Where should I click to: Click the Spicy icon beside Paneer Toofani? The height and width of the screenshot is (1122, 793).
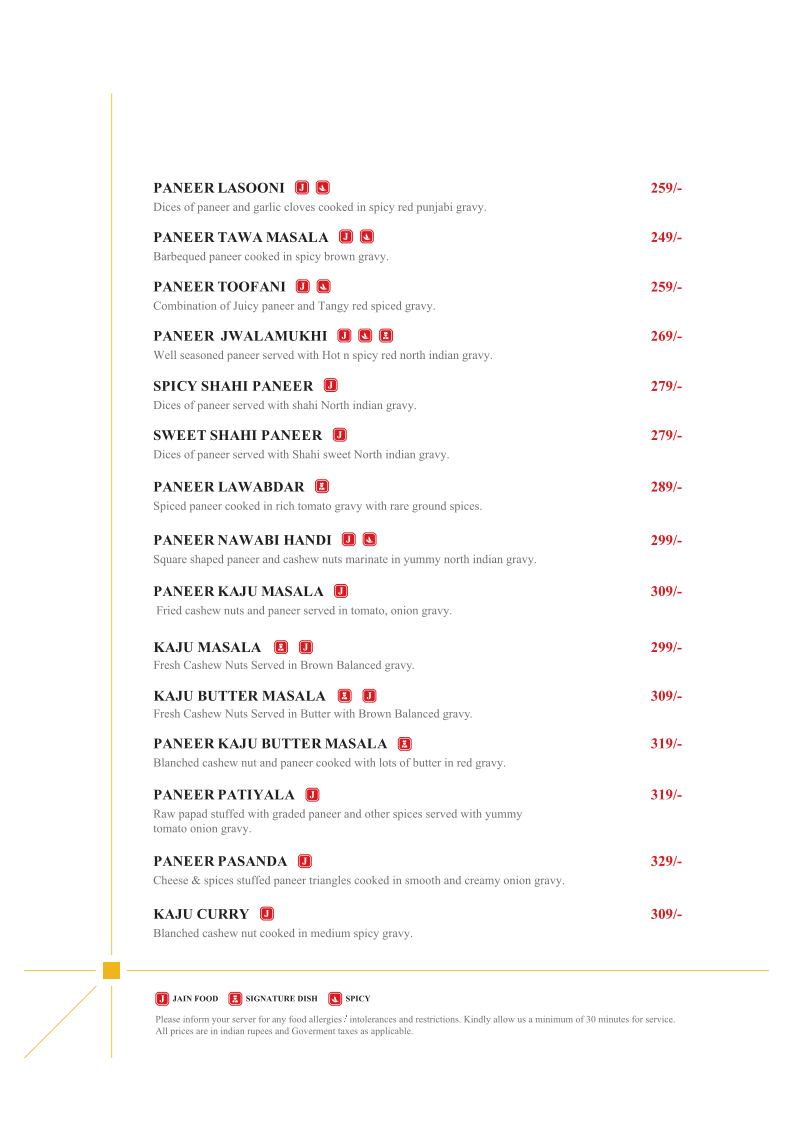point(324,287)
